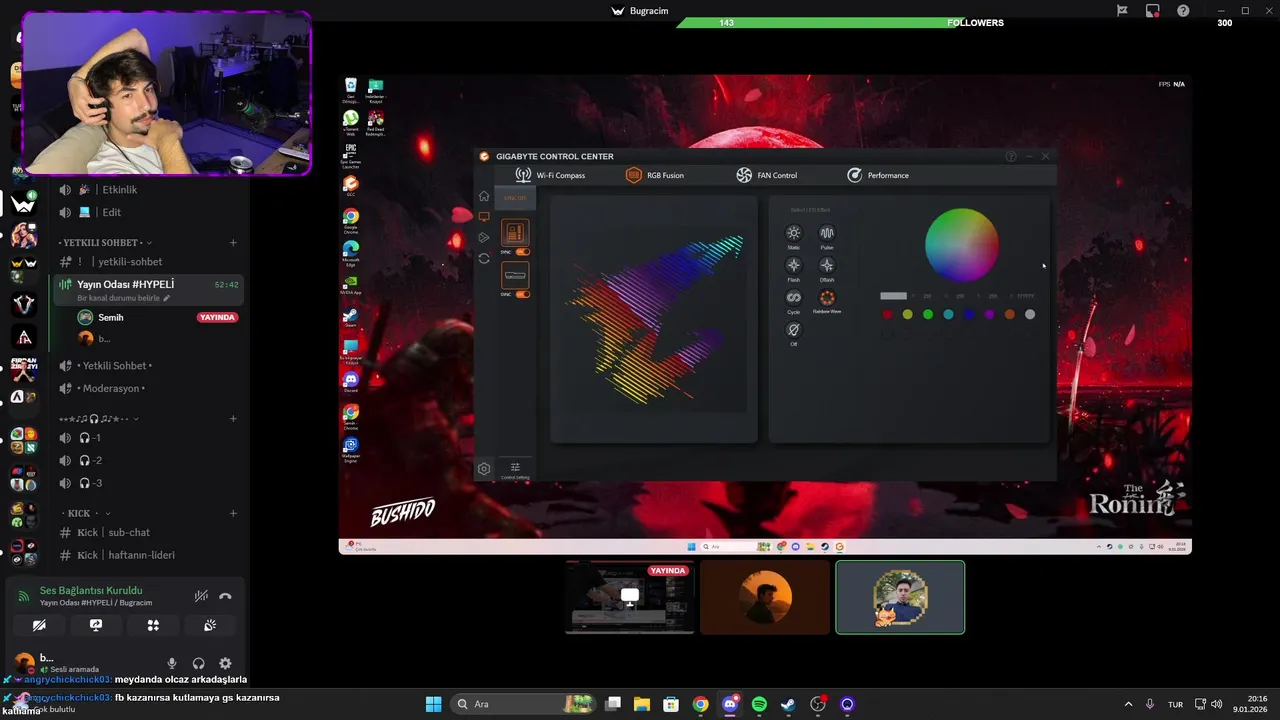The height and width of the screenshot is (720, 1280).
Task: Open Control Setting sliders icon
Action: 516,467
